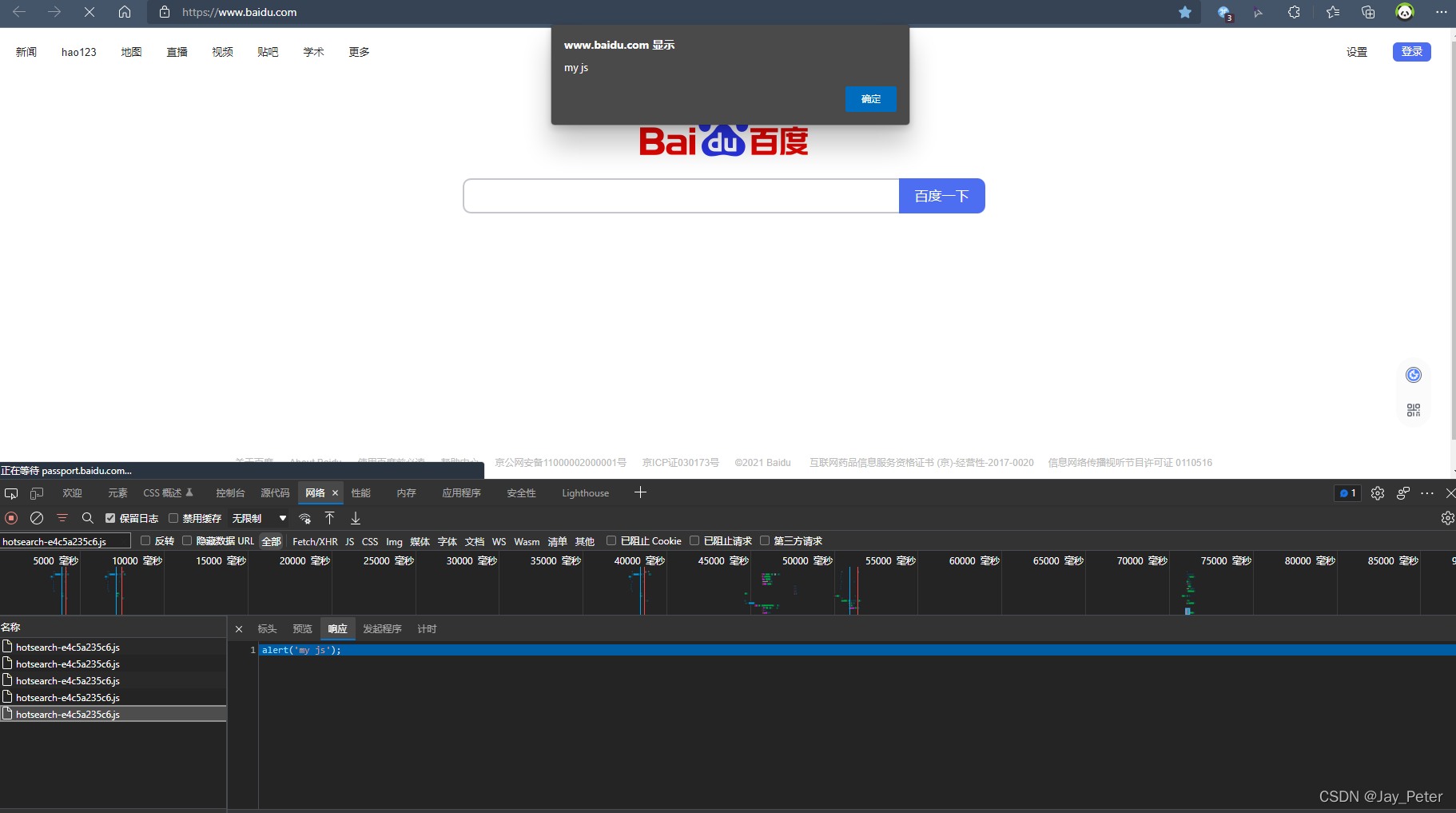1456x813 pixels.
Task: Toggle 保留日志 checkbox
Action: (110, 518)
